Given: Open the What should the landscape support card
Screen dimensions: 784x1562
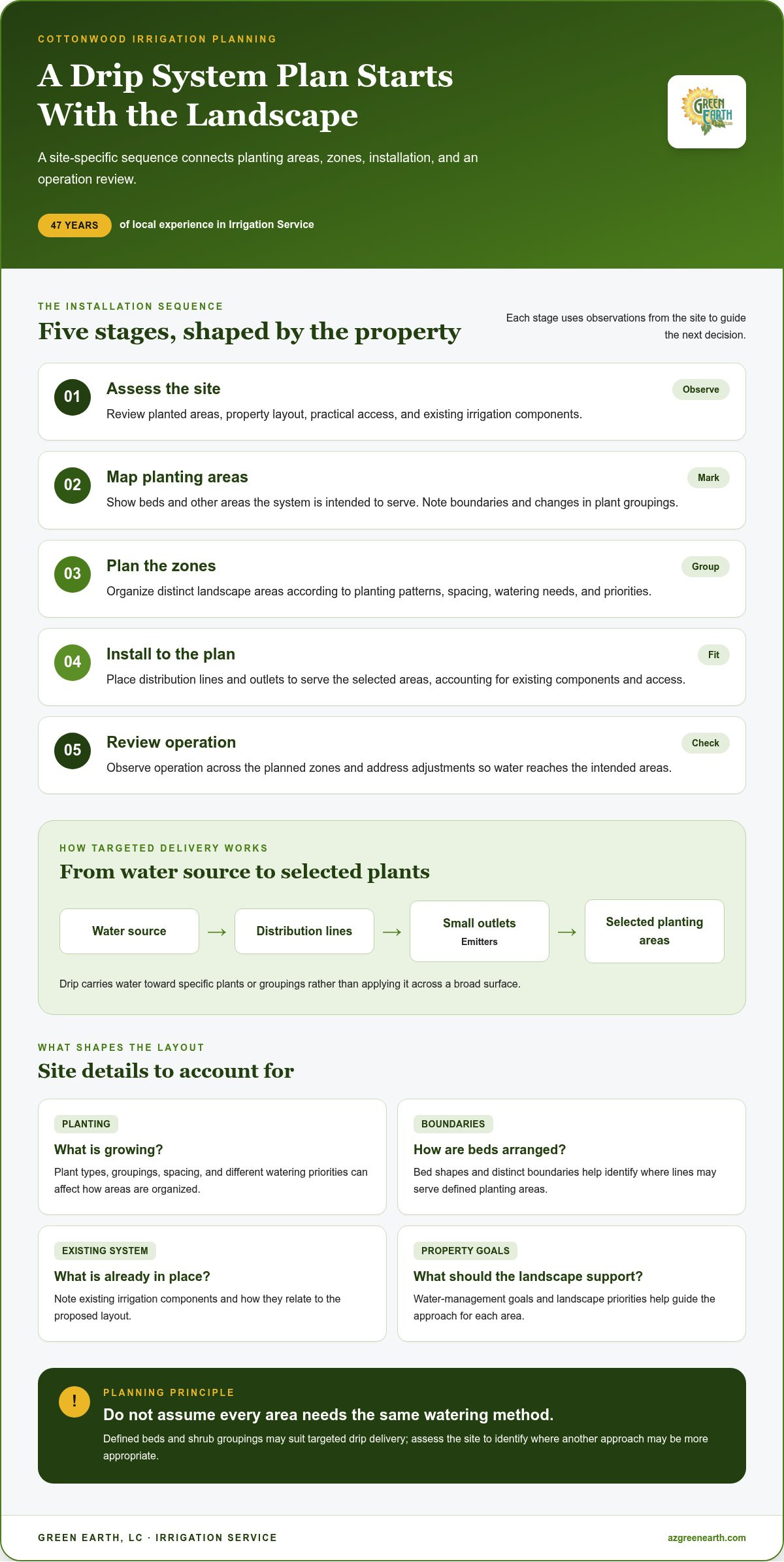Looking at the screenshot, I should pos(572,1284).
